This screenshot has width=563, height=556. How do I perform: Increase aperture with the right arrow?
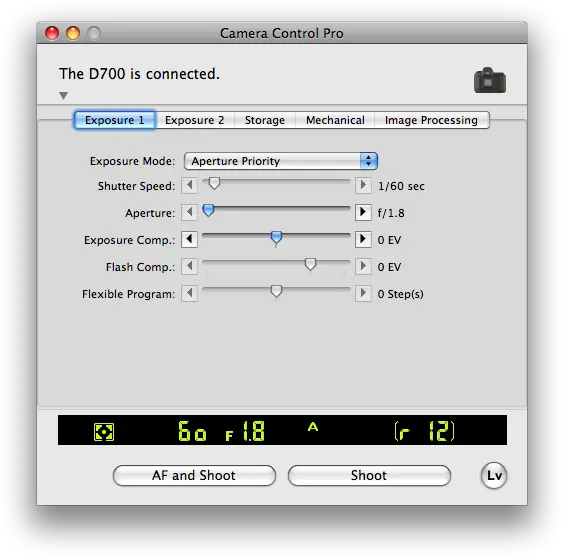[363, 212]
